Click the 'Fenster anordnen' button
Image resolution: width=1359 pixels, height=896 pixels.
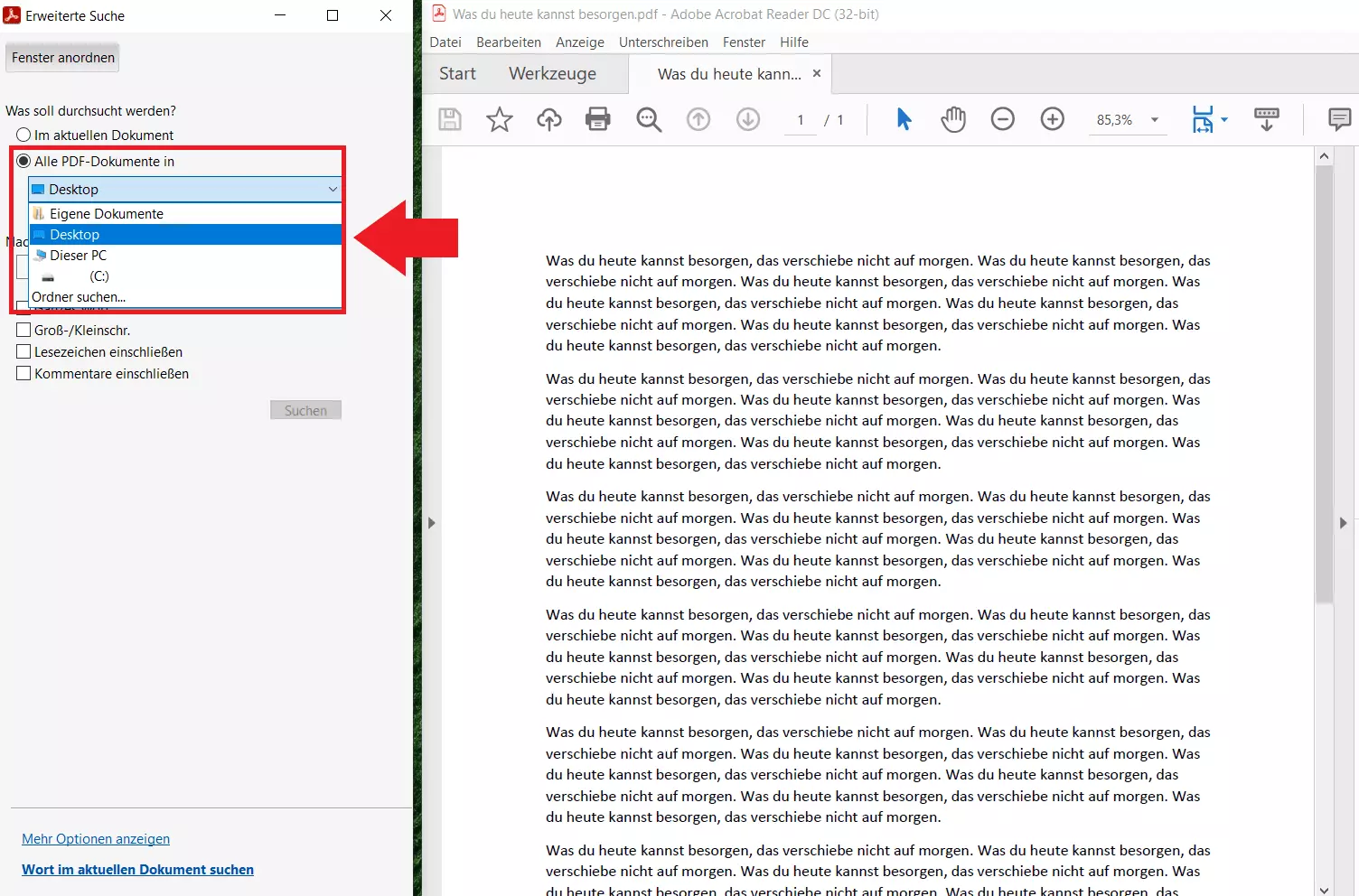click(x=62, y=57)
